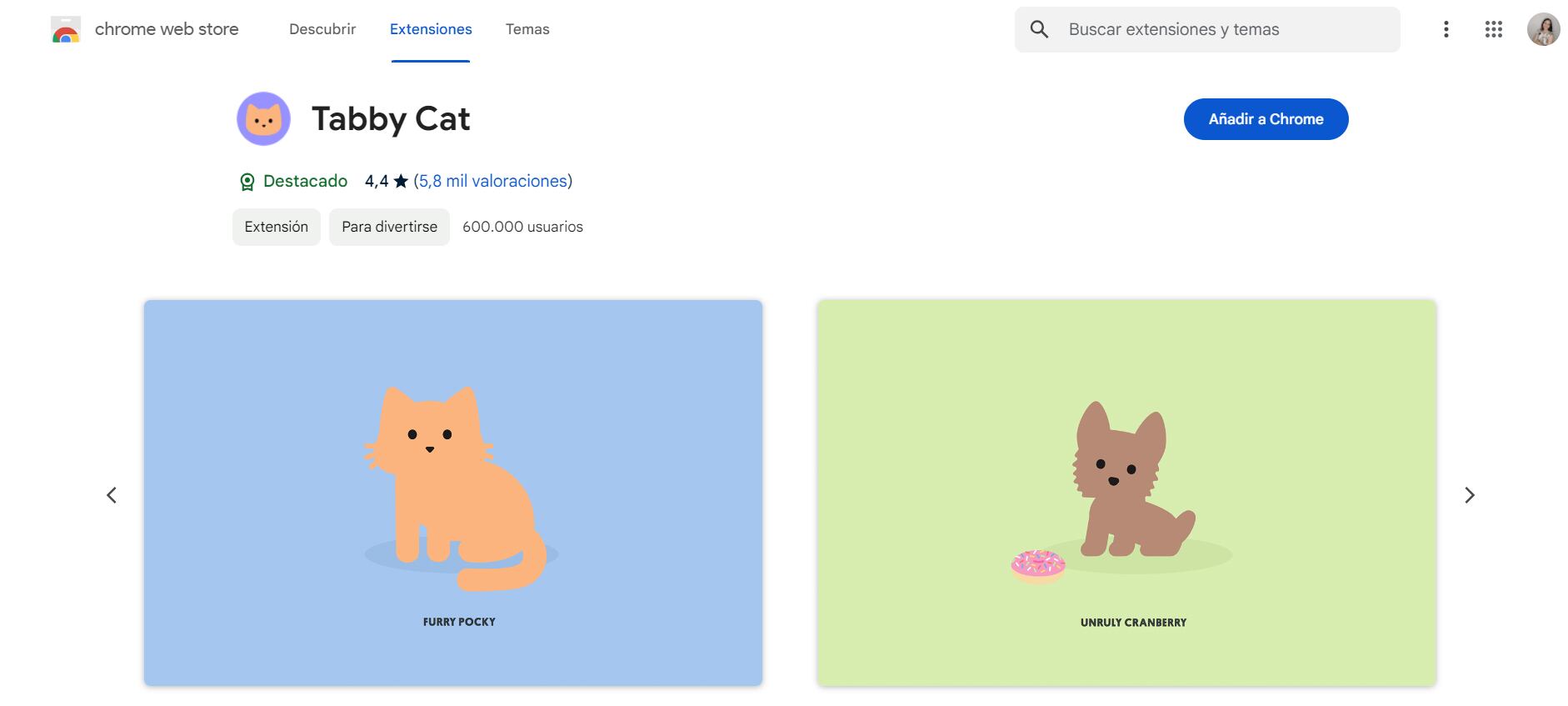The image size is (1568, 706).
Task: Click the magnifying glass search icon
Action: [x=1039, y=29]
